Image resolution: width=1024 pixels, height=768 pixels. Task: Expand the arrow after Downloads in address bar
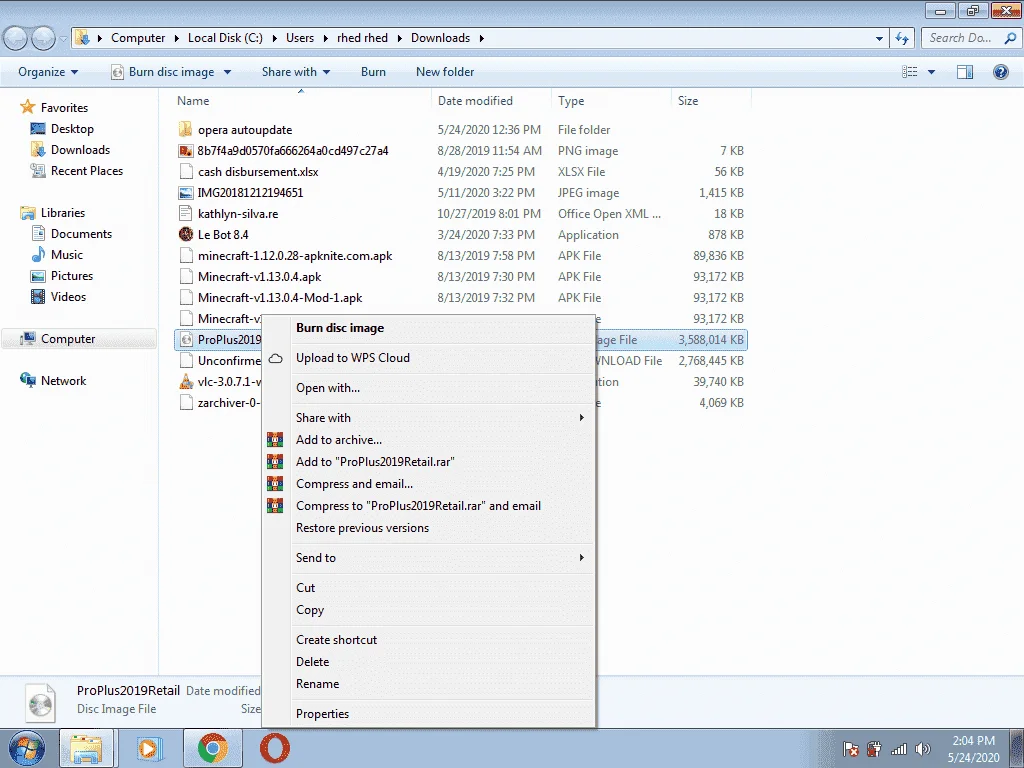tap(481, 39)
